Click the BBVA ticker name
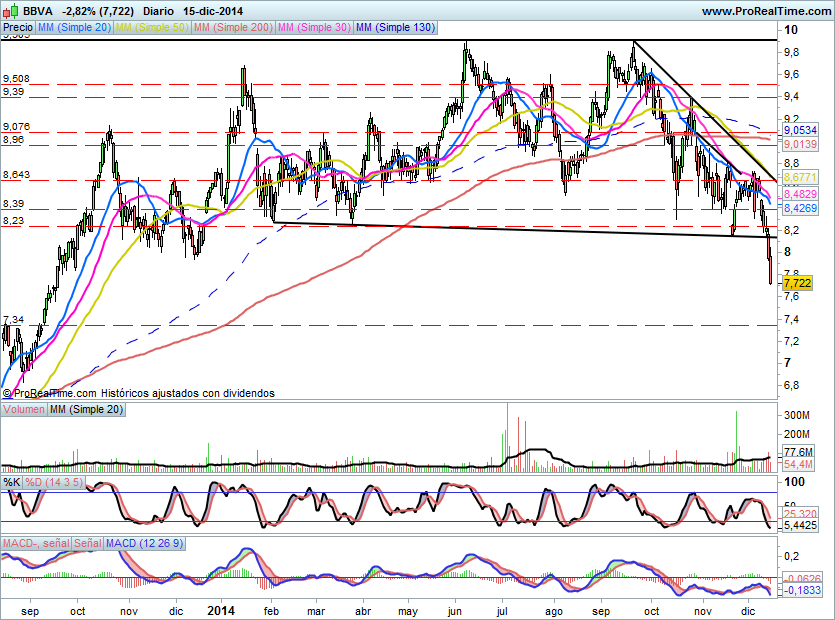 (x=37, y=11)
